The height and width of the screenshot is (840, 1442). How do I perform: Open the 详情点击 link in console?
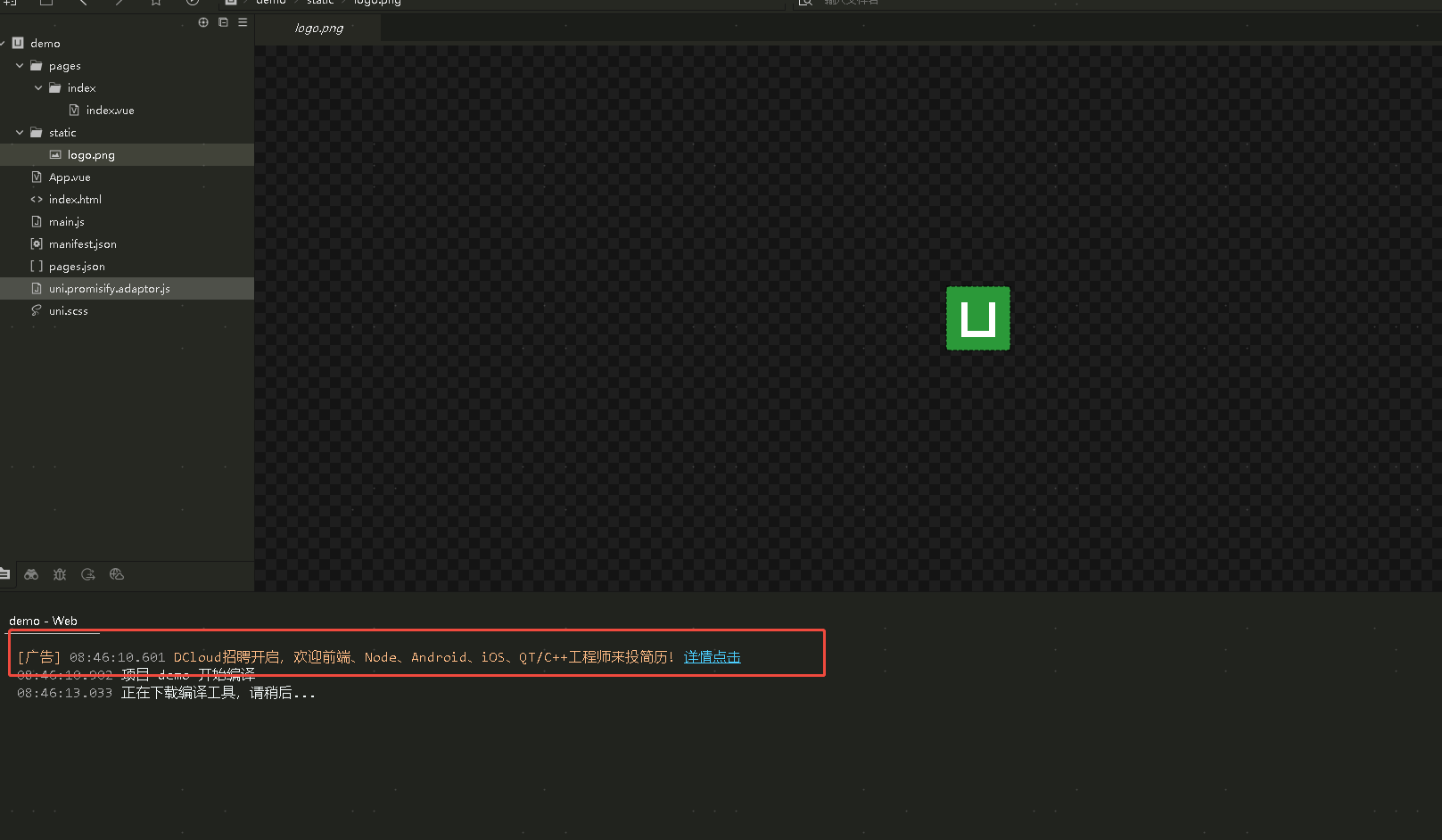click(713, 657)
